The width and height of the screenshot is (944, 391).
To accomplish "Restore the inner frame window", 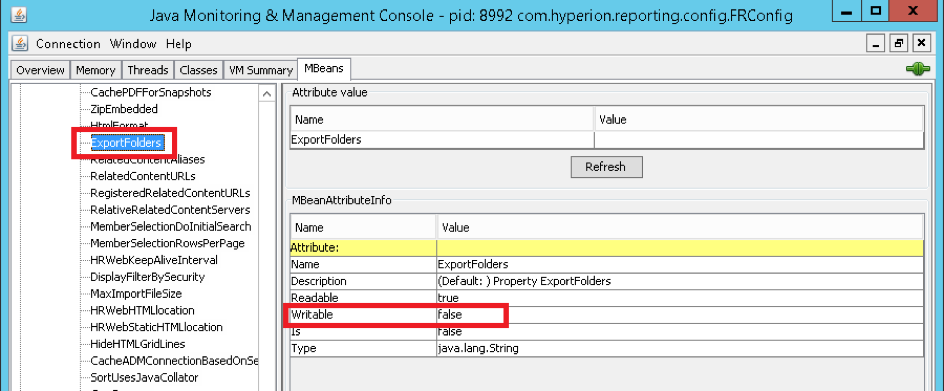I will (x=899, y=43).
